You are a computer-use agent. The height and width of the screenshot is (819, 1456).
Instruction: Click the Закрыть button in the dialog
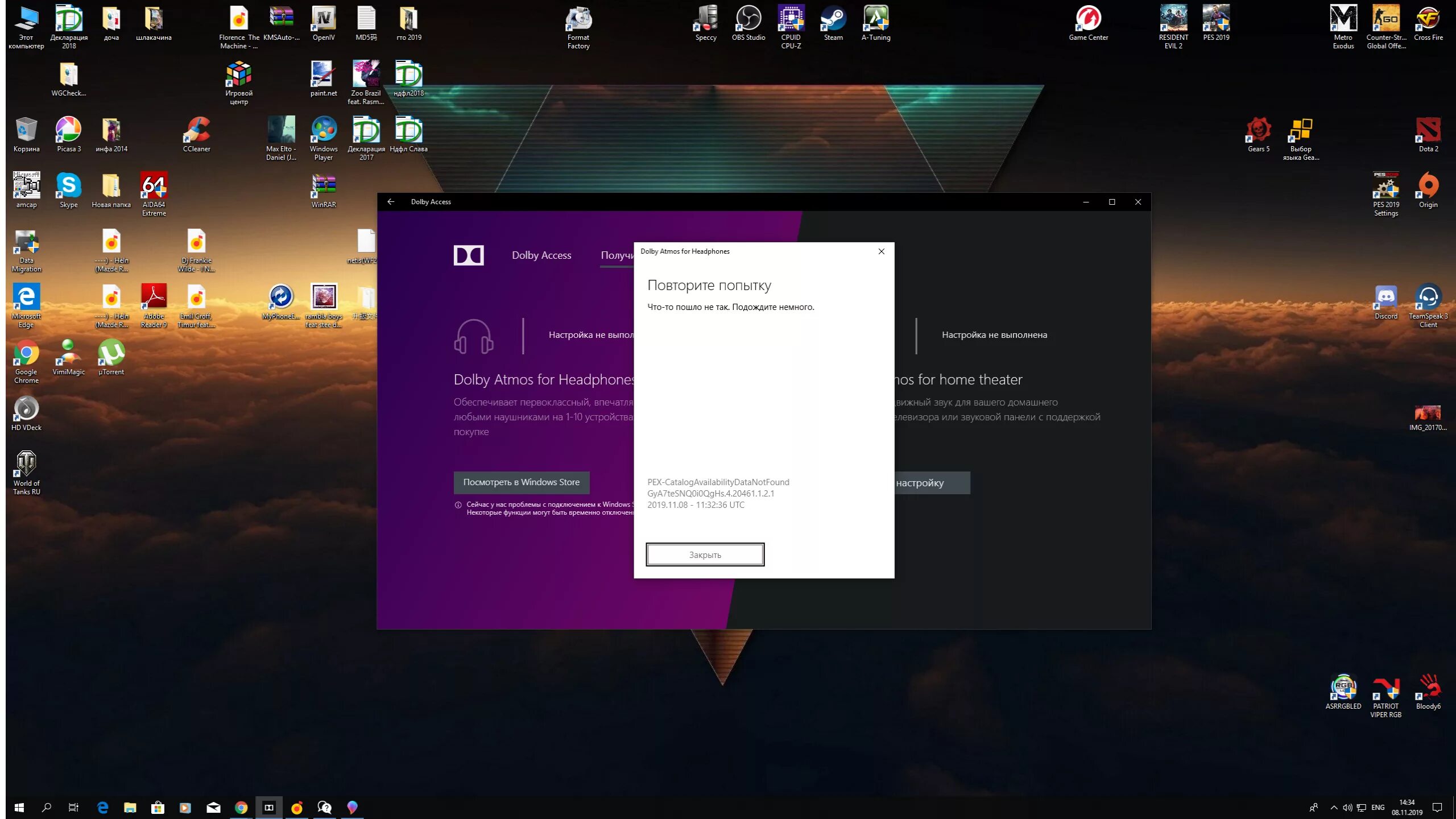click(705, 555)
